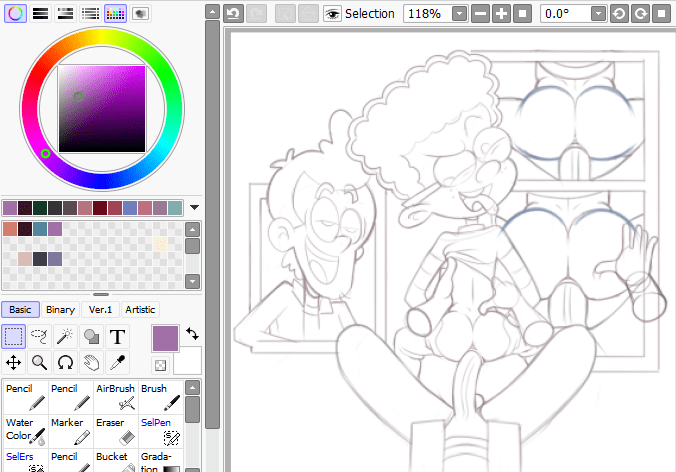Zoom in with the plus button
Viewport: 676px width, 472px height.
[x=501, y=14]
